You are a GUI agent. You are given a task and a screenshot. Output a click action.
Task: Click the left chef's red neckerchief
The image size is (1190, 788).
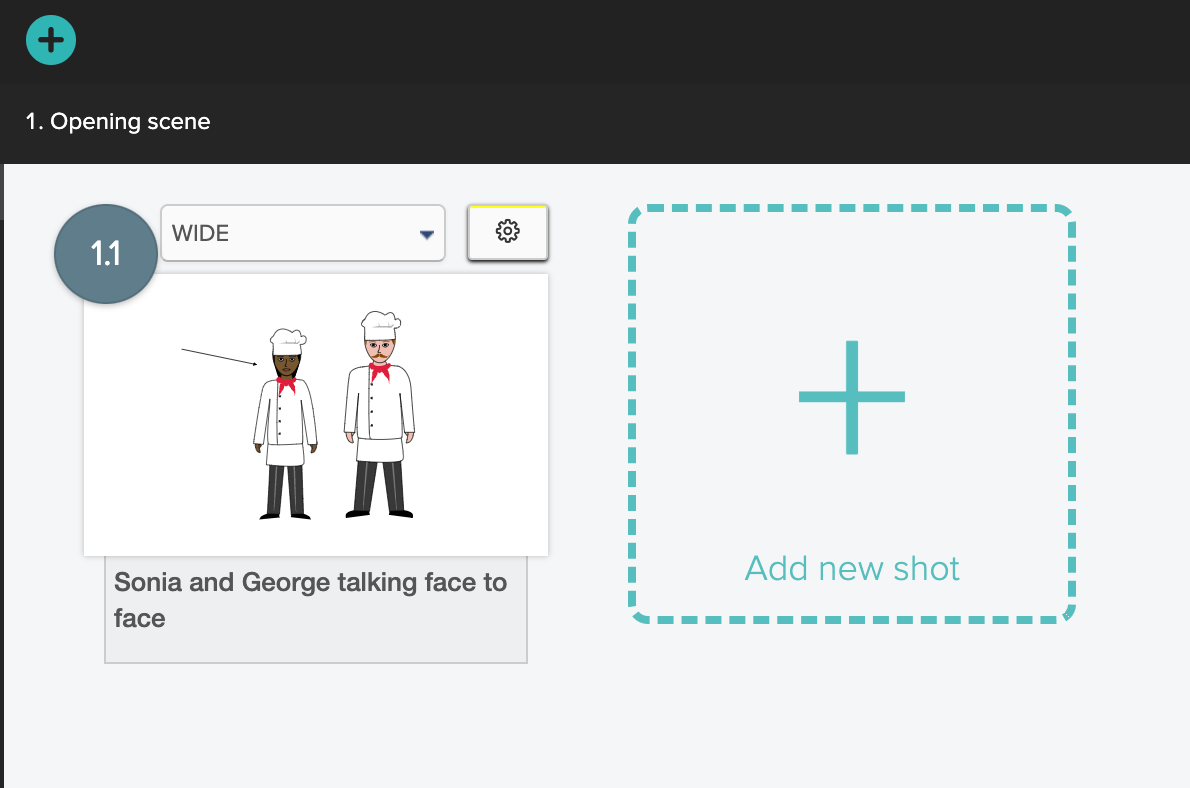(x=287, y=384)
